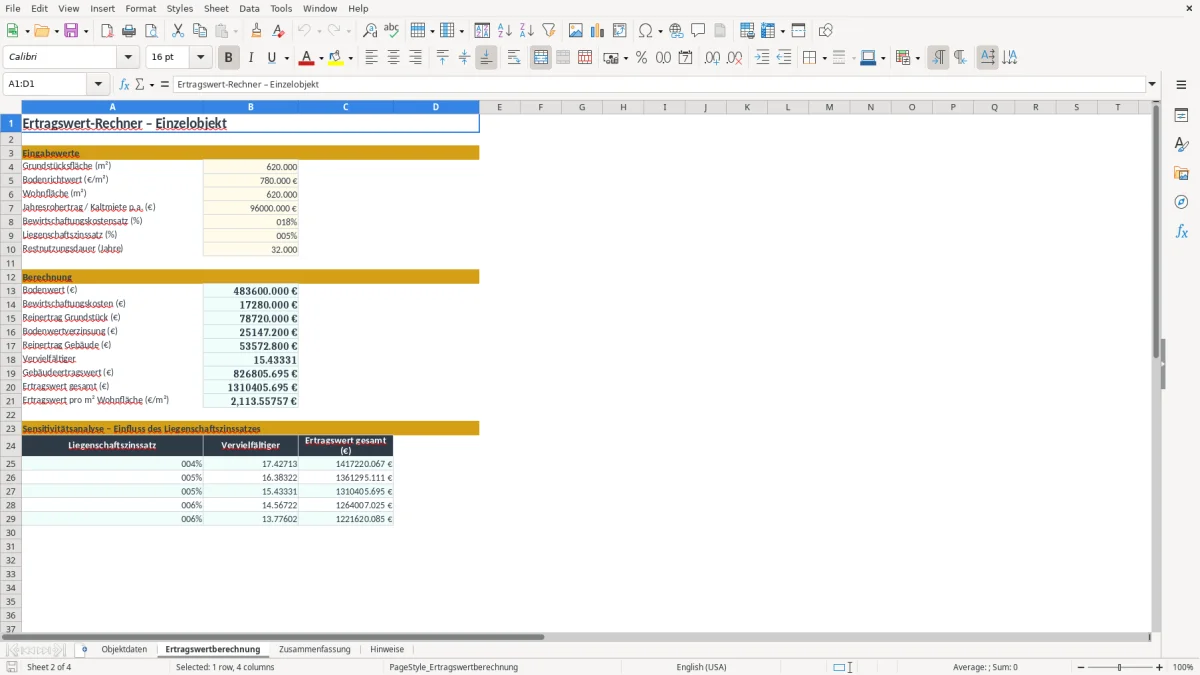Screen dimensions: 1200x675
Task: Switch to Zusammenfassung sheet tab
Action: [x=315, y=649]
